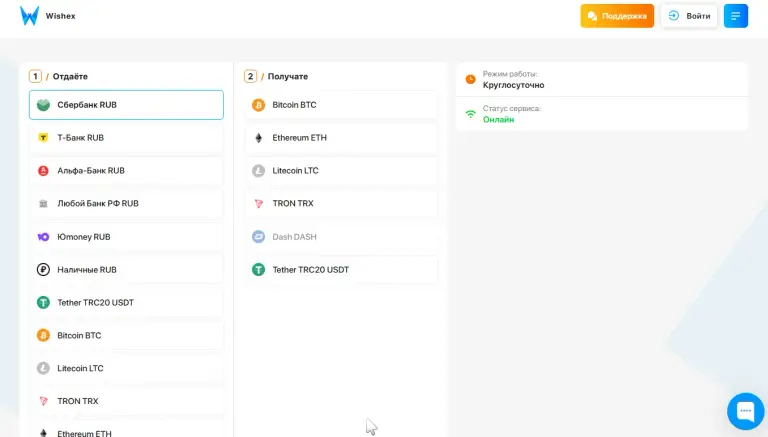This screenshot has width=768, height=437.
Task: Click the Поддержка support button
Action: click(617, 16)
